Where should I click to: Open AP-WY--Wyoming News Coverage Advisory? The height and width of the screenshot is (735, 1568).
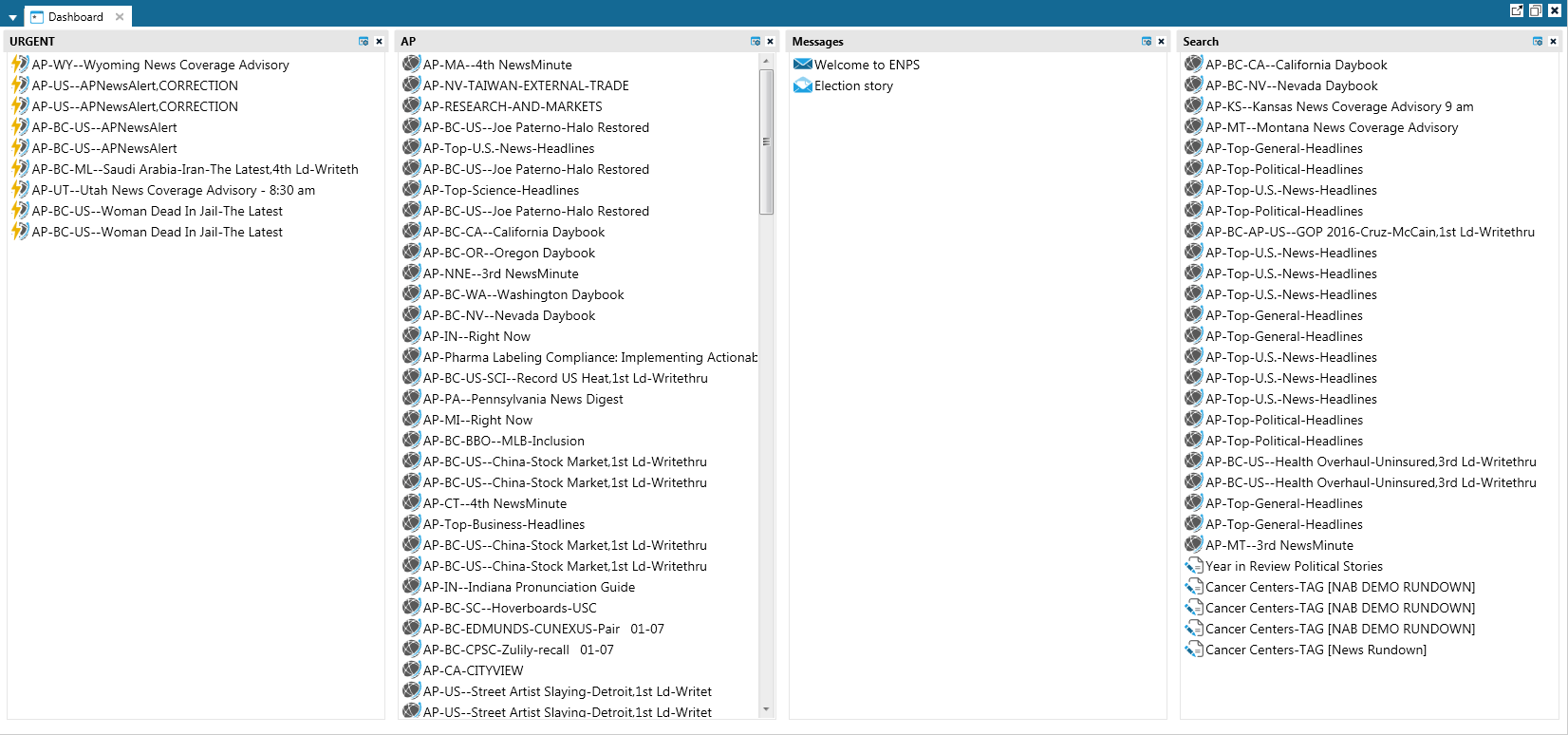160,65
